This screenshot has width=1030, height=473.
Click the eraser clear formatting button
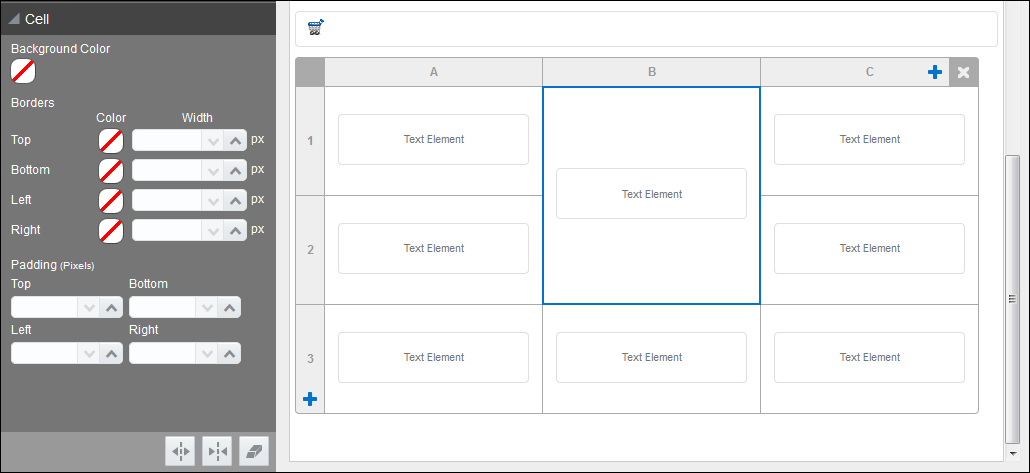pos(256,452)
